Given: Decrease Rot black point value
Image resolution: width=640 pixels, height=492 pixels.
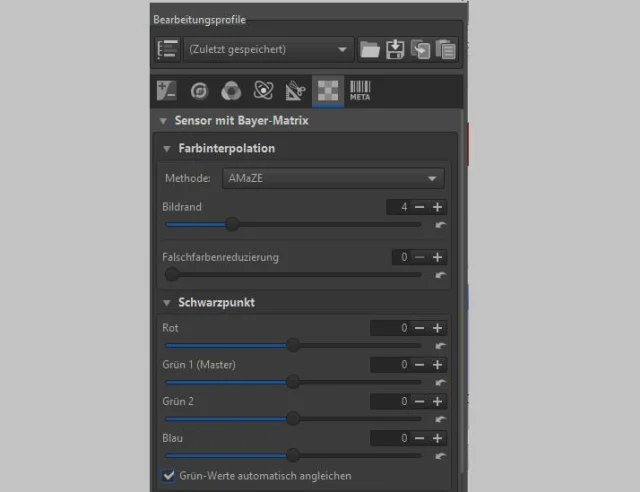Looking at the screenshot, I should pyautogui.click(x=419, y=328).
